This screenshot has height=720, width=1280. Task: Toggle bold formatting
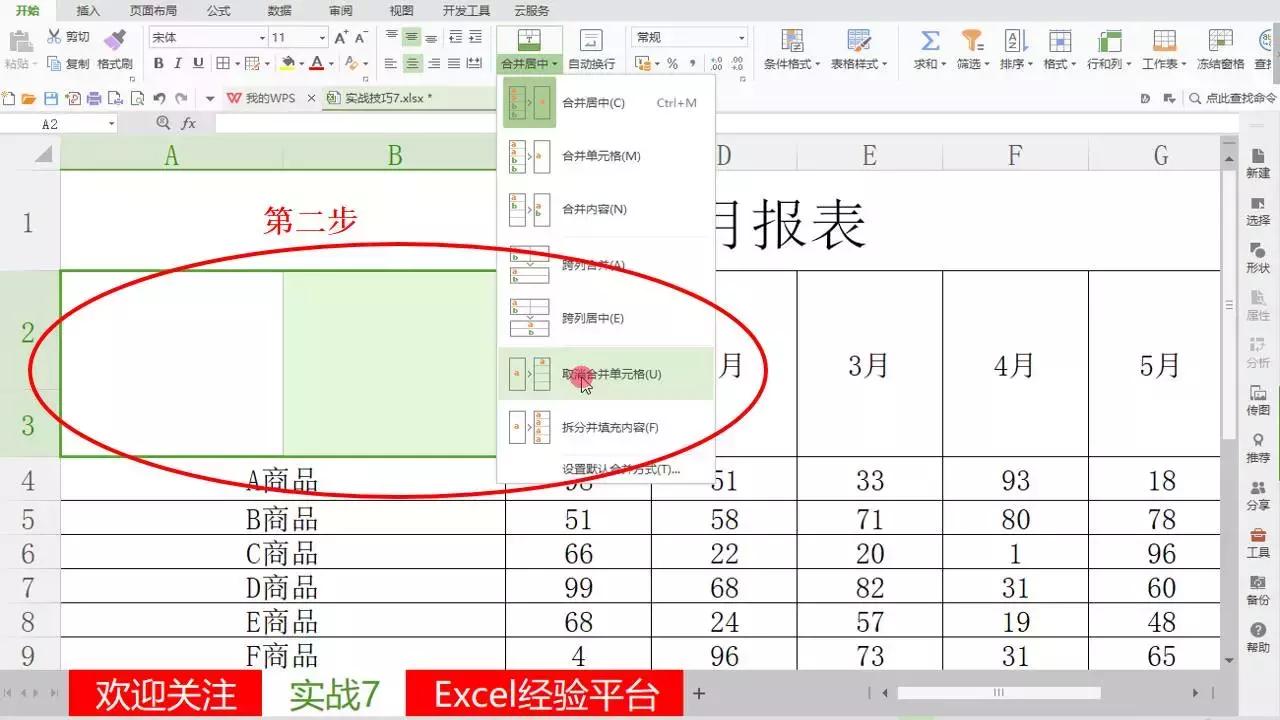click(x=160, y=62)
